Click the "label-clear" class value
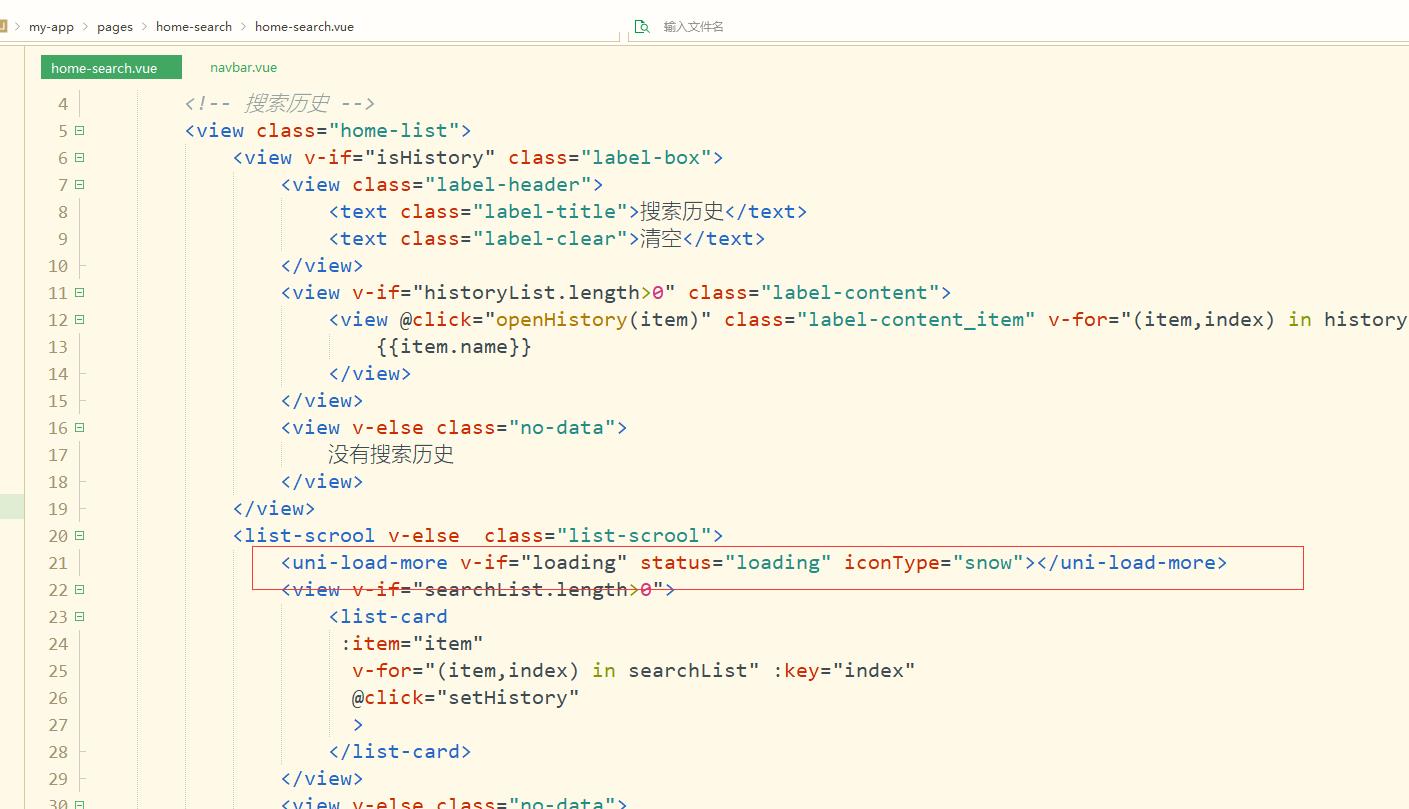Viewport: 1409px width, 809px height. click(550, 238)
